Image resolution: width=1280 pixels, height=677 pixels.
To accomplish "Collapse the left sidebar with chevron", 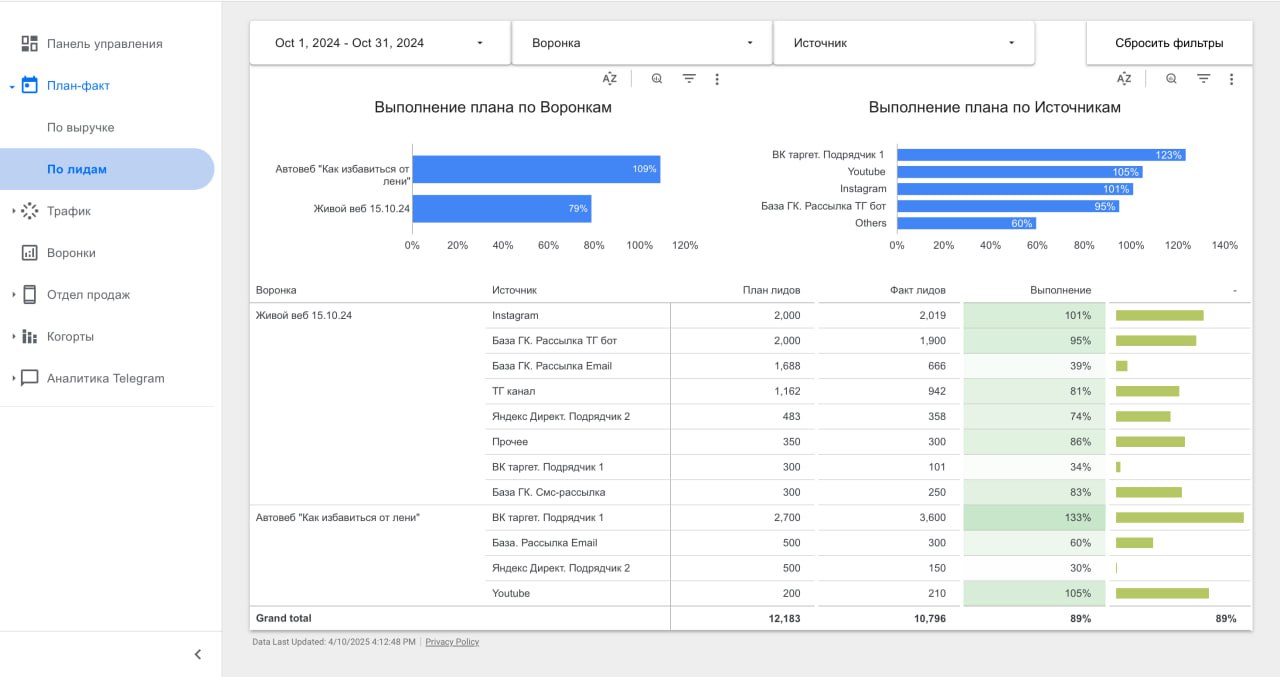I will [197, 654].
